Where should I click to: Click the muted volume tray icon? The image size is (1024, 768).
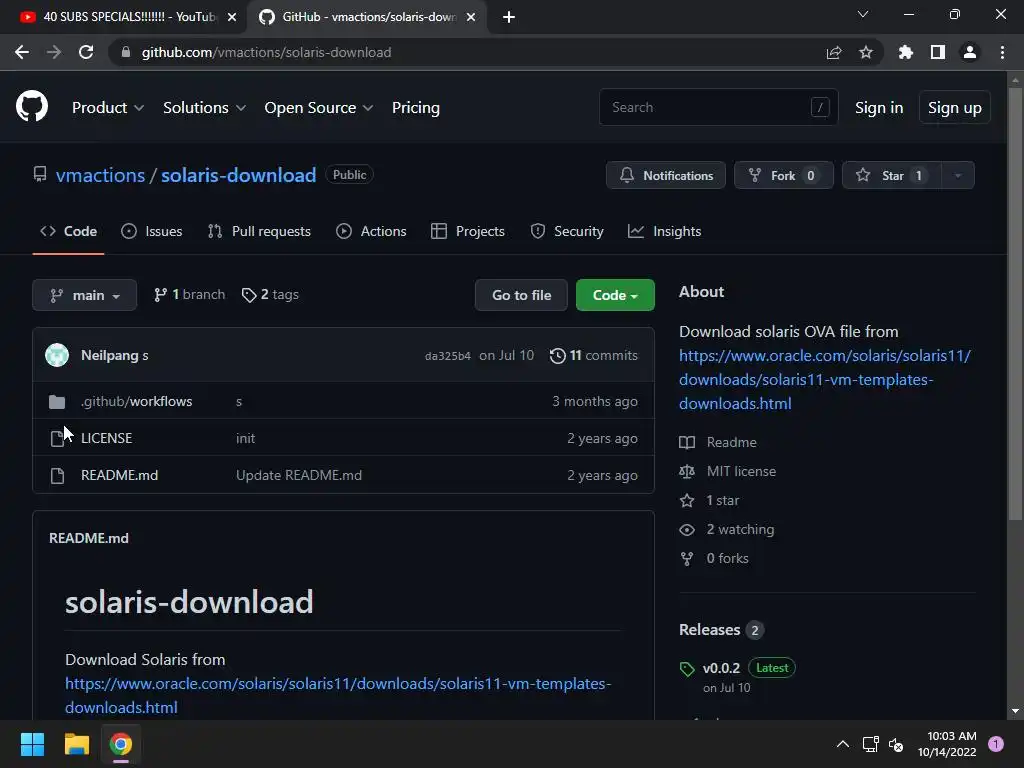[896, 744]
